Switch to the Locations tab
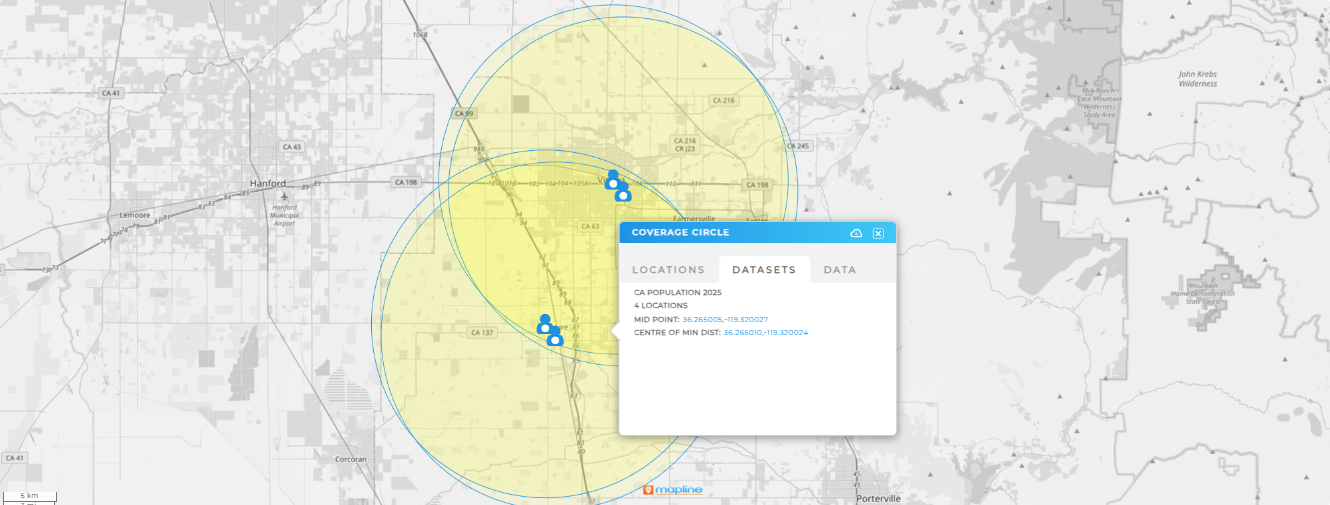 point(668,270)
